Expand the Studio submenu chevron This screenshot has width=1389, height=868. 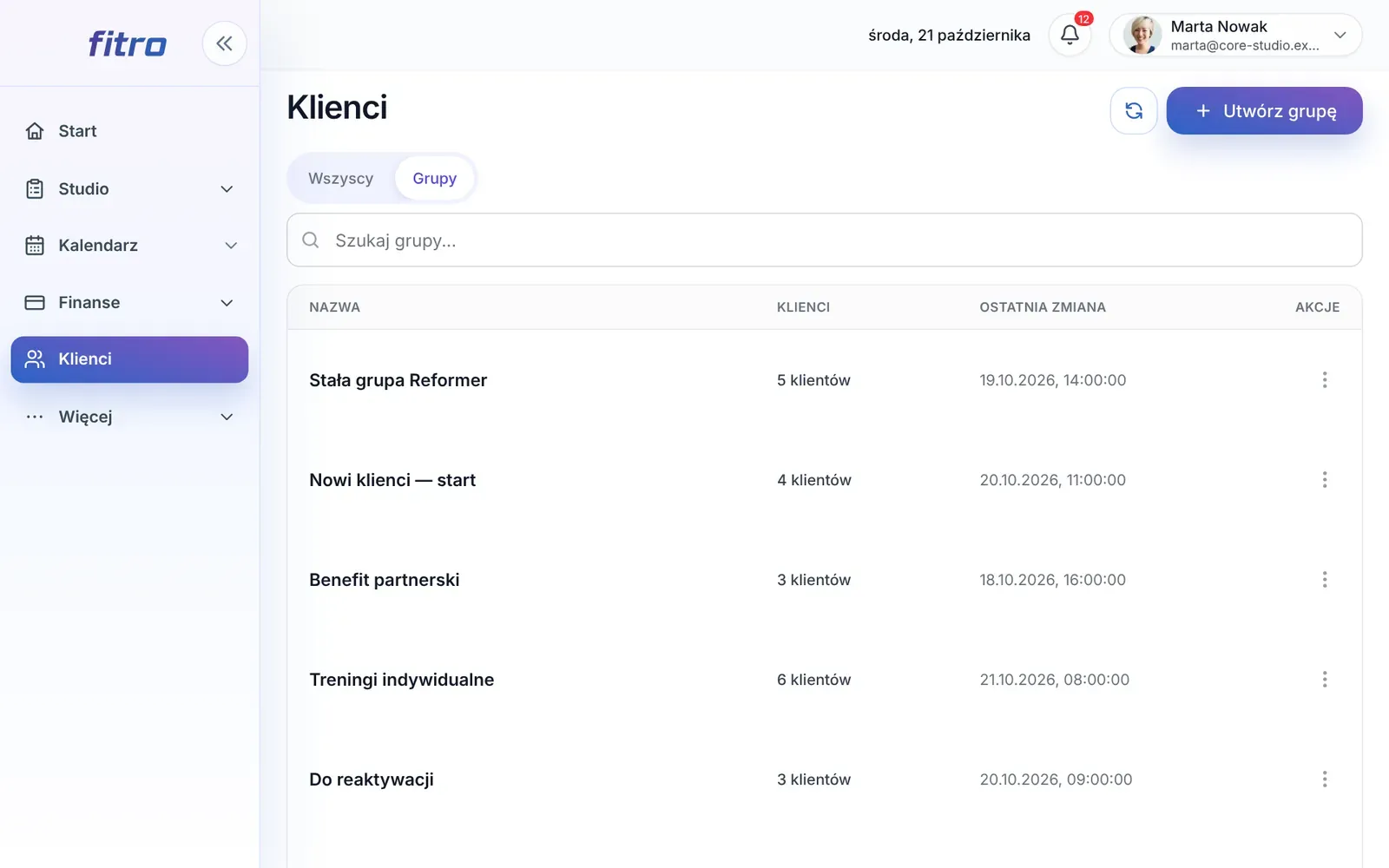[227, 189]
